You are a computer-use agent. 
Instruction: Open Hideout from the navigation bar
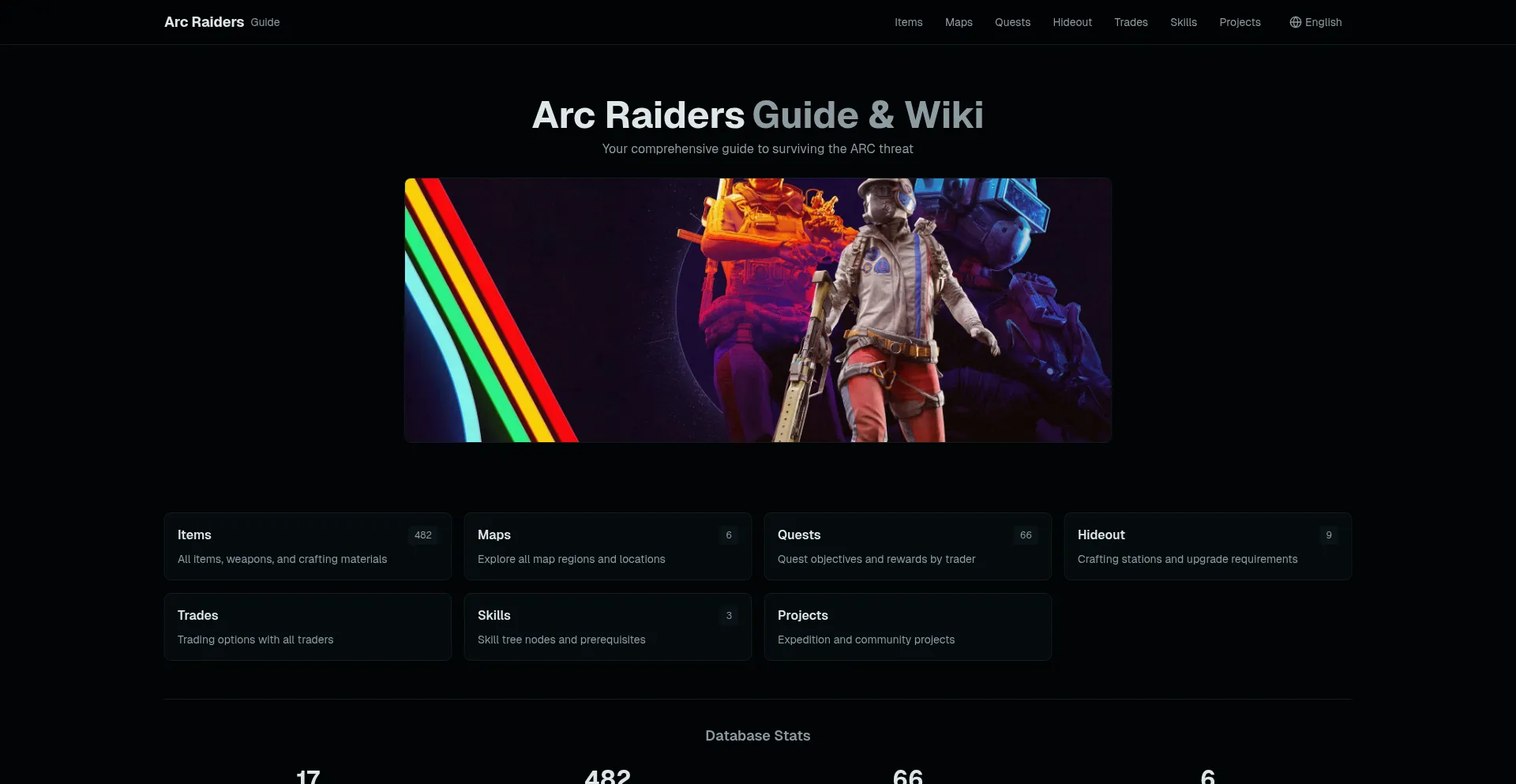click(1071, 22)
